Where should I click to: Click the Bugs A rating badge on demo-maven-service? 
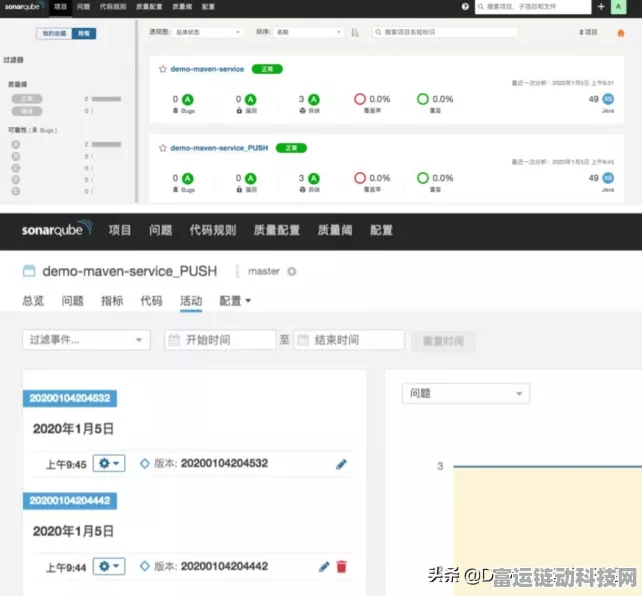click(188, 99)
